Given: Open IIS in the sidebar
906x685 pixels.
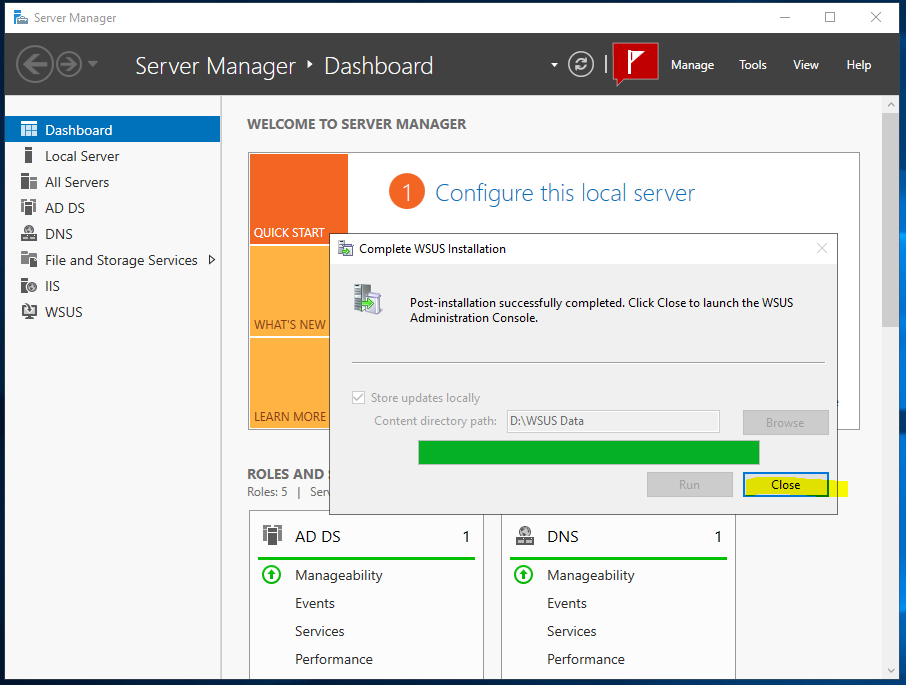Looking at the screenshot, I should click(x=113, y=286).
